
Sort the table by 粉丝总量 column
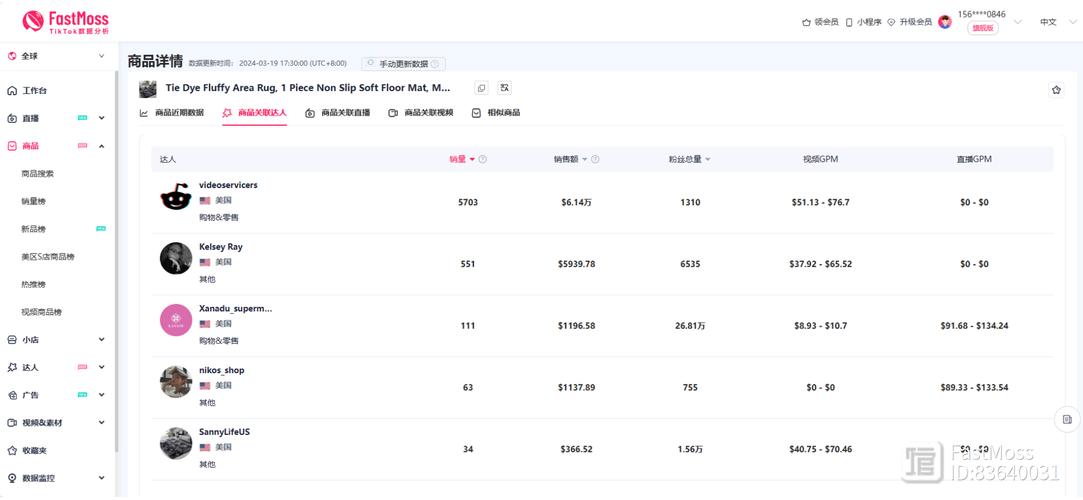(x=689, y=160)
